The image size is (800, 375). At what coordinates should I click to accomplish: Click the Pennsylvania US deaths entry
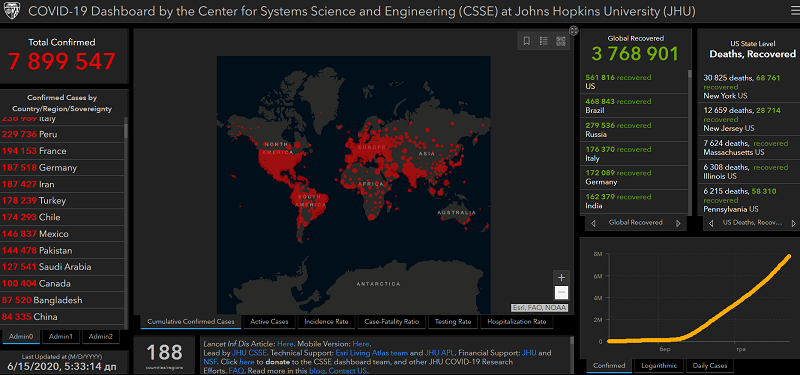(748, 200)
